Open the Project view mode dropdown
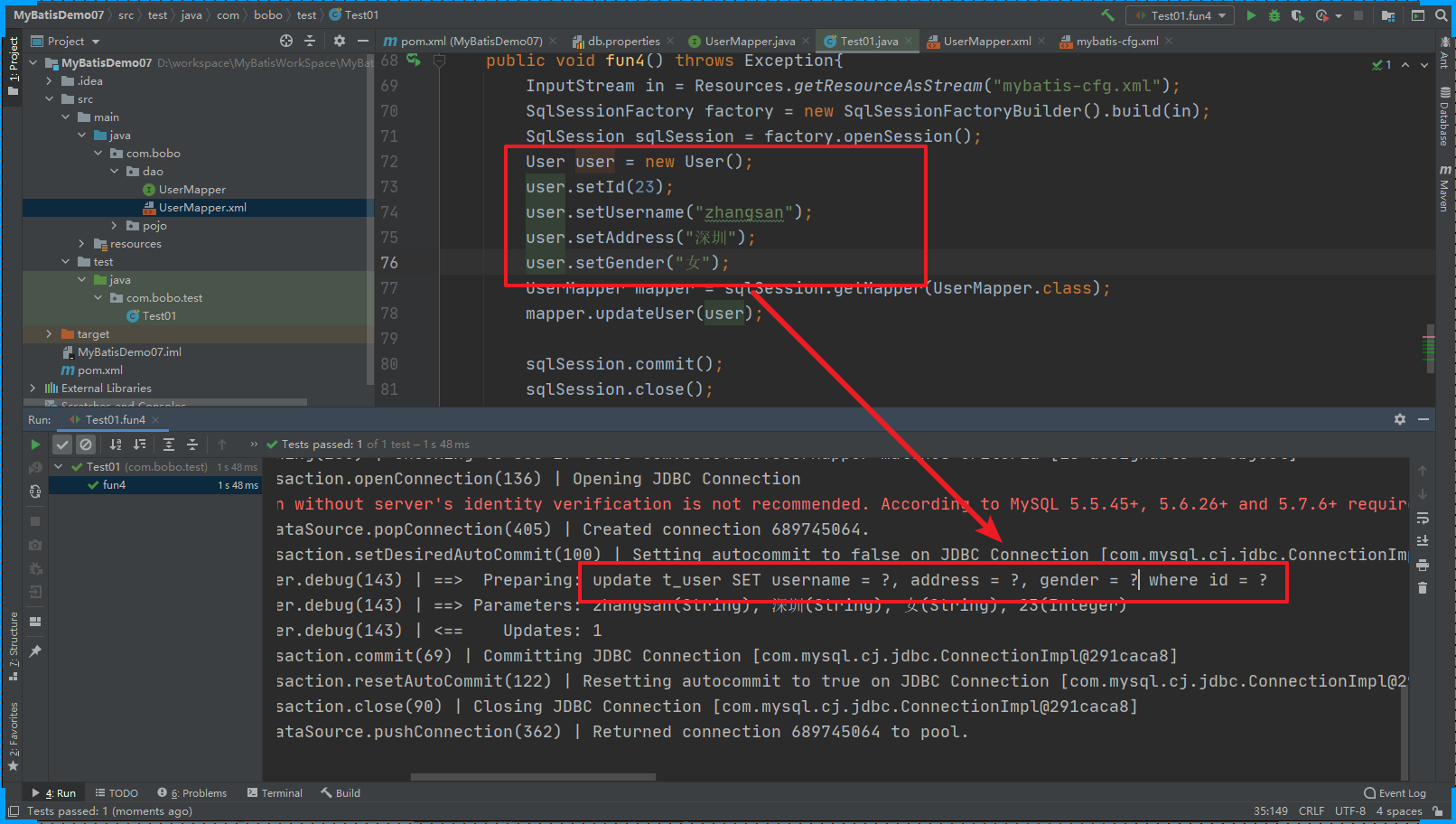 66,41
